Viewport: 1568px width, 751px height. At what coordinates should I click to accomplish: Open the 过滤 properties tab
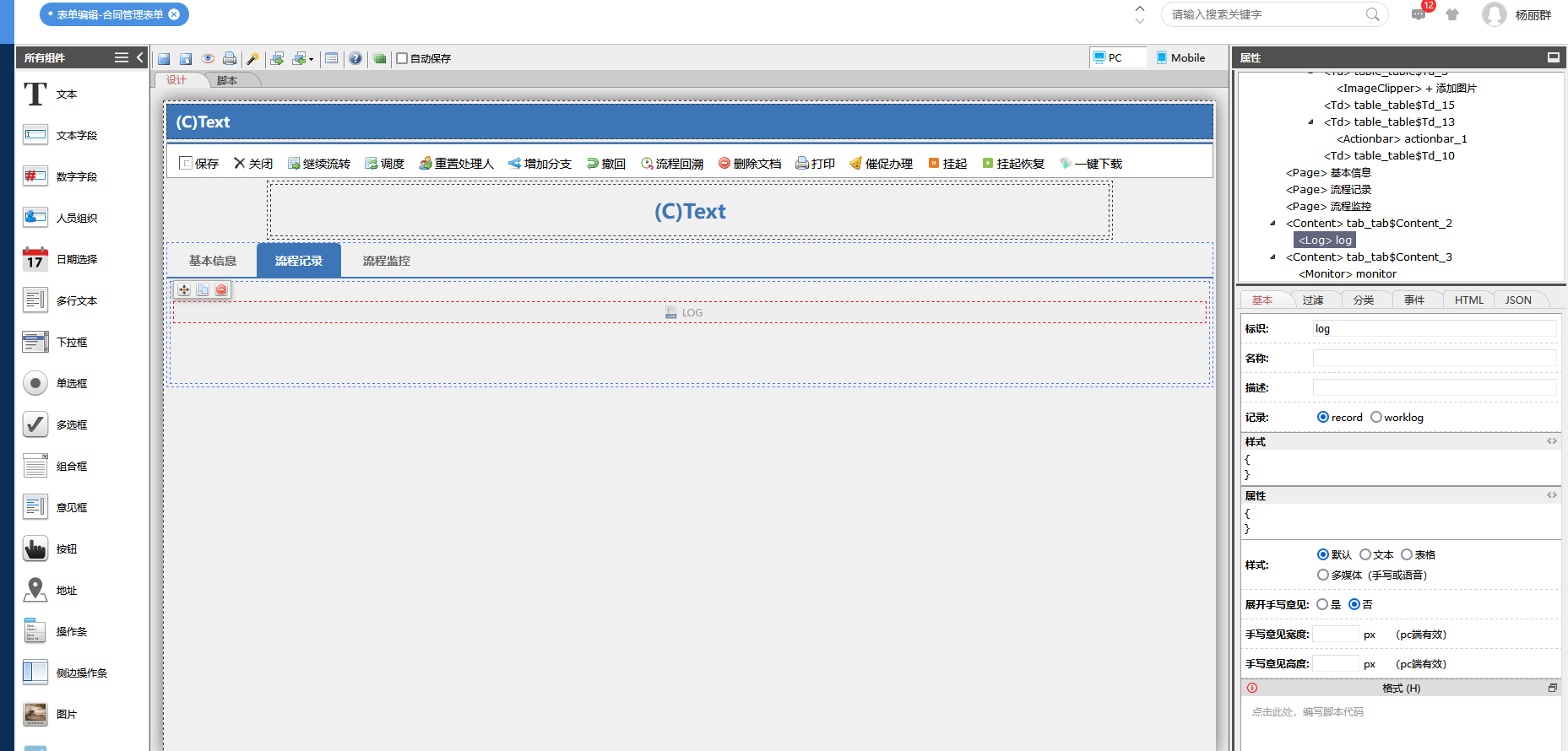(x=1313, y=300)
